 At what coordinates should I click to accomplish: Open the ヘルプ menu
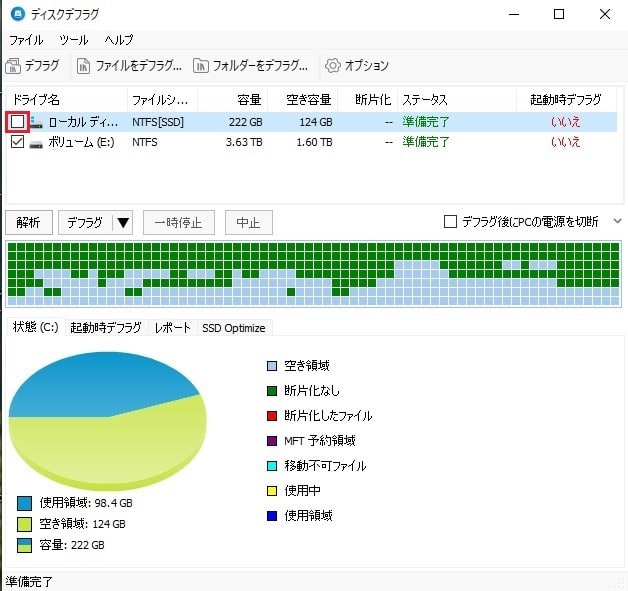(x=119, y=40)
